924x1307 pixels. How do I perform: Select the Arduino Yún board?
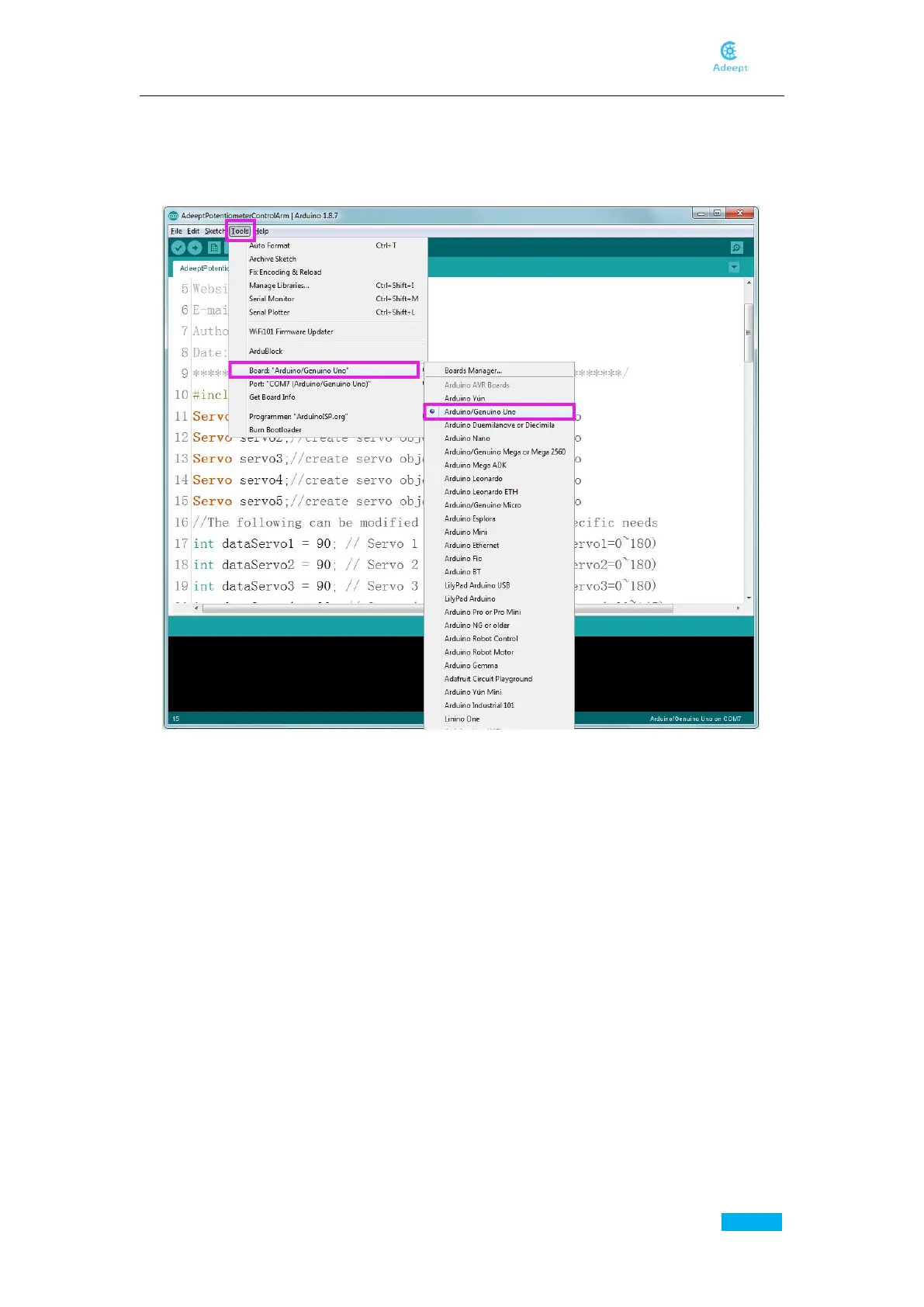point(499,399)
